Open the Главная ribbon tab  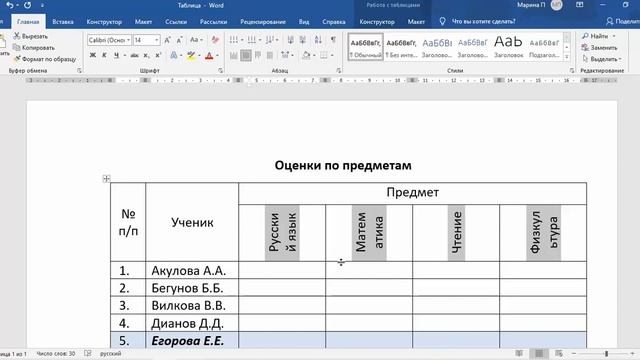28,22
